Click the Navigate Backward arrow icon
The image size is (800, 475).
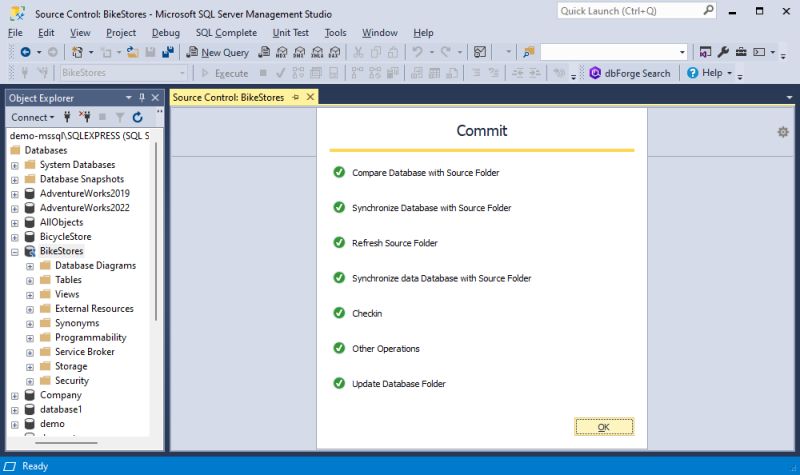[x=25, y=52]
